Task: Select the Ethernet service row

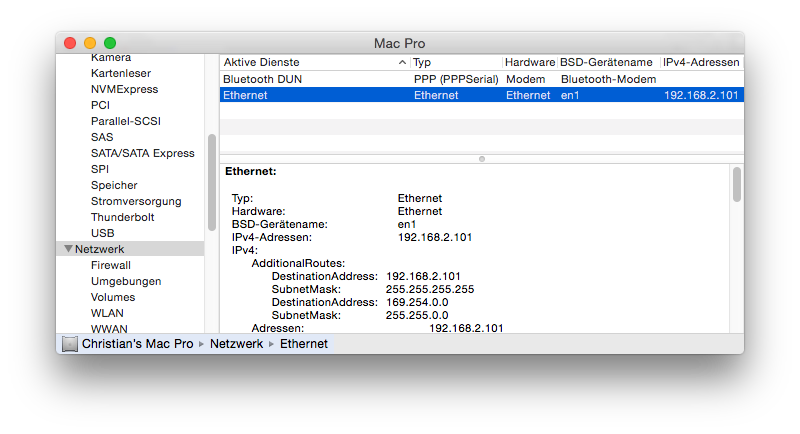Action: pyautogui.click(x=482, y=95)
